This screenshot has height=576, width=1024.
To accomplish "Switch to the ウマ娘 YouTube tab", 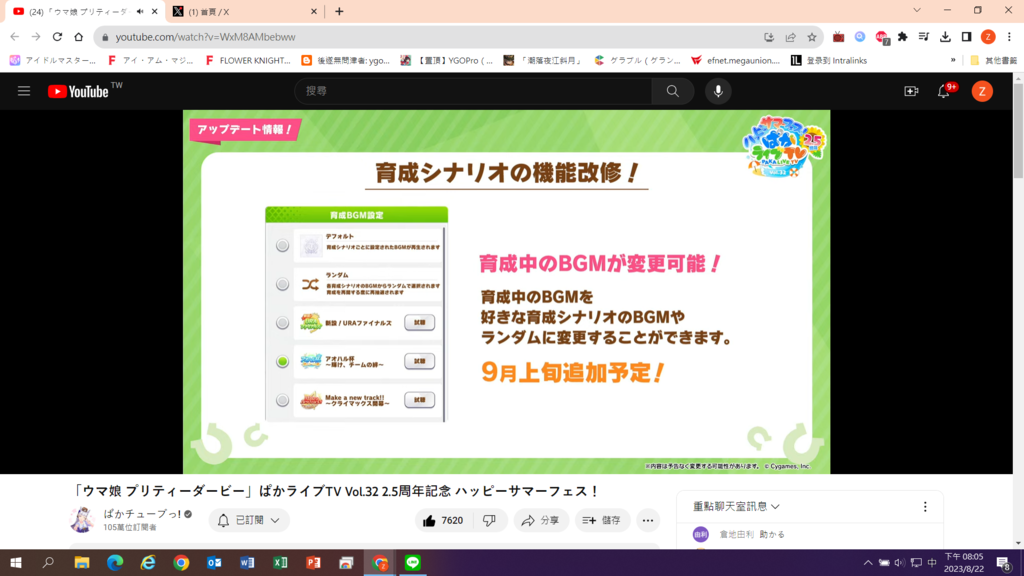I will pos(85,12).
